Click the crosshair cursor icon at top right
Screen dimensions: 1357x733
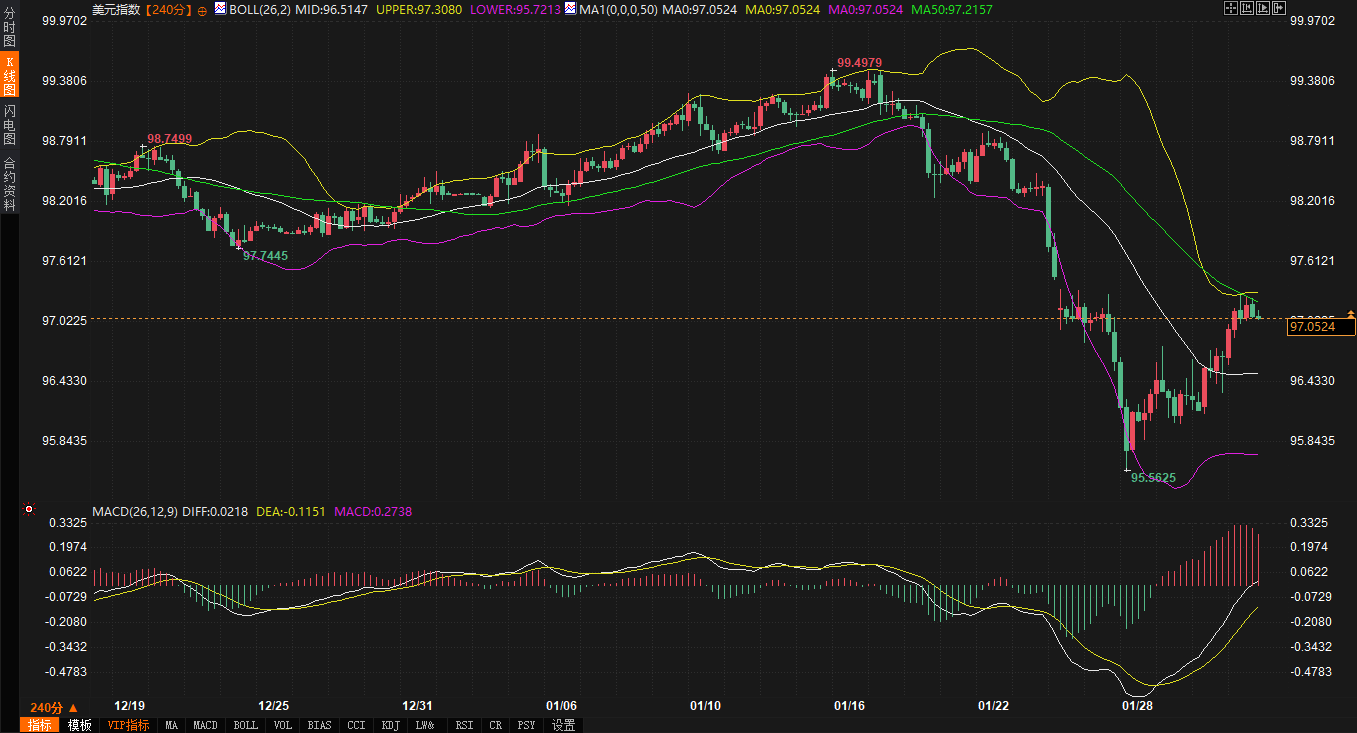tap(1230, 8)
